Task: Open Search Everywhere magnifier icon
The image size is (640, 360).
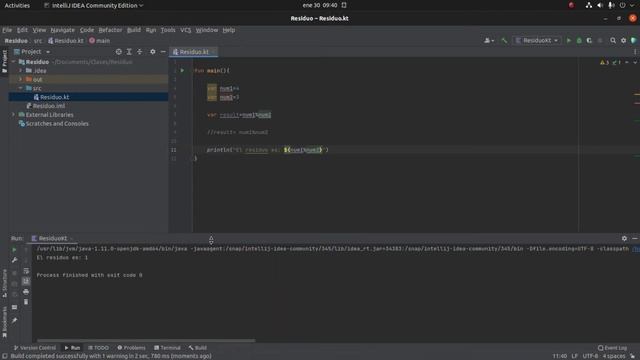Action: (x=613, y=40)
